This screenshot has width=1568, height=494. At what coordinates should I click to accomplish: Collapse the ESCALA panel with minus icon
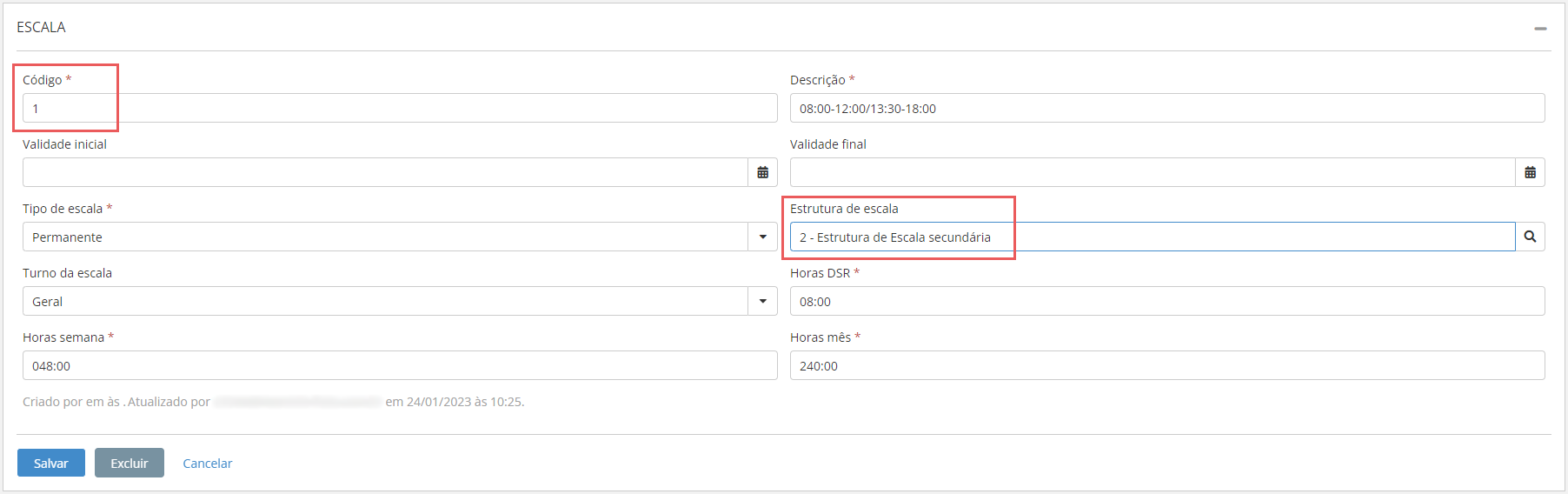pyautogui.click(x=1540, y=29)
